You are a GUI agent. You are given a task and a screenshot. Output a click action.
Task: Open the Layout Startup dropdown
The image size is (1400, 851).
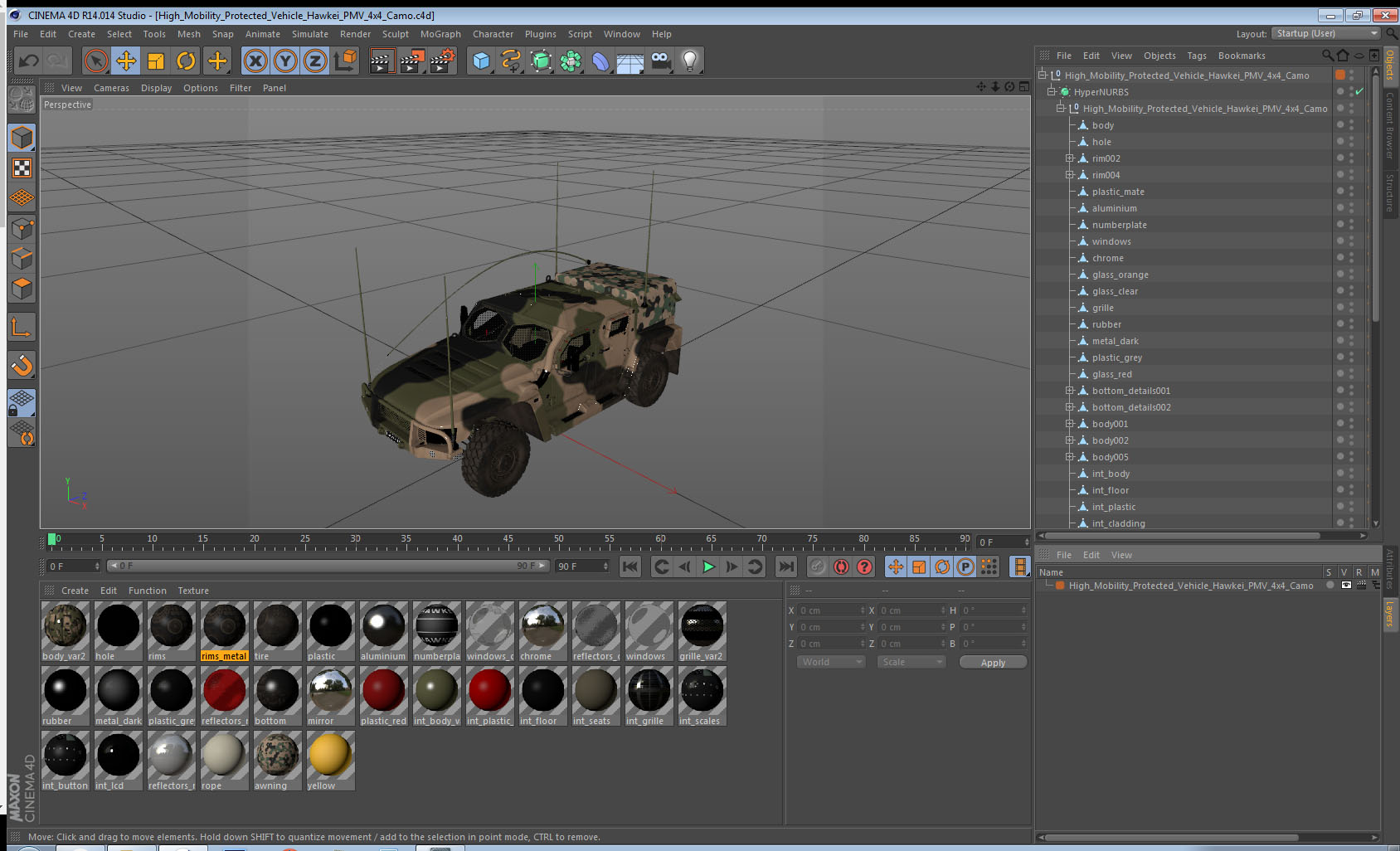pyautogui.click(x=1326, y=33)
